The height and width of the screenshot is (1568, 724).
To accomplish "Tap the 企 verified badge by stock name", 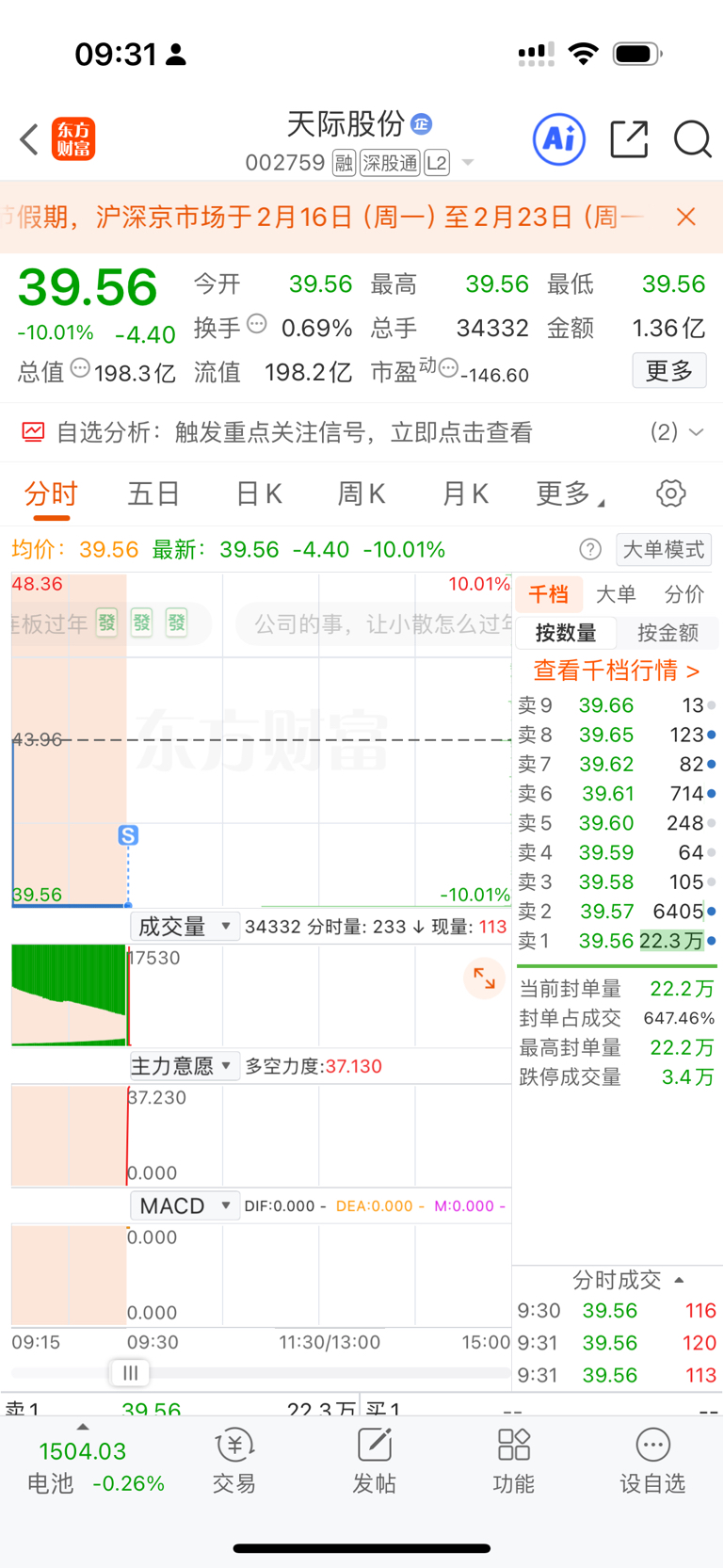I will [422, 123].
